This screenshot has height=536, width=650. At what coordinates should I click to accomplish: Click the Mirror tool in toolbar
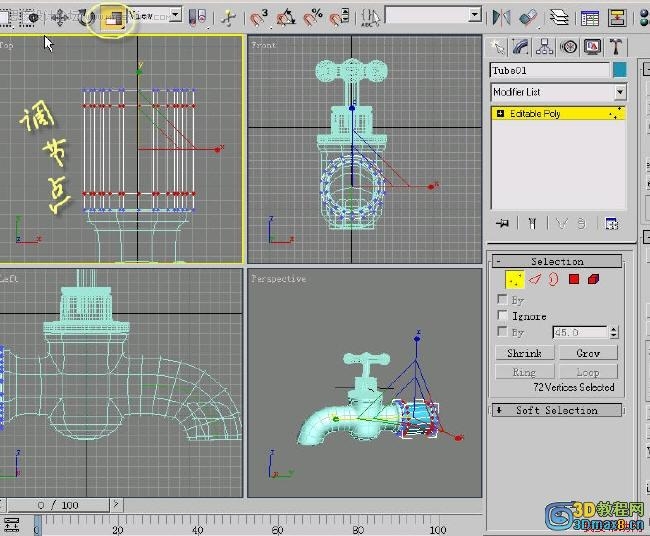tap(499, 17)
